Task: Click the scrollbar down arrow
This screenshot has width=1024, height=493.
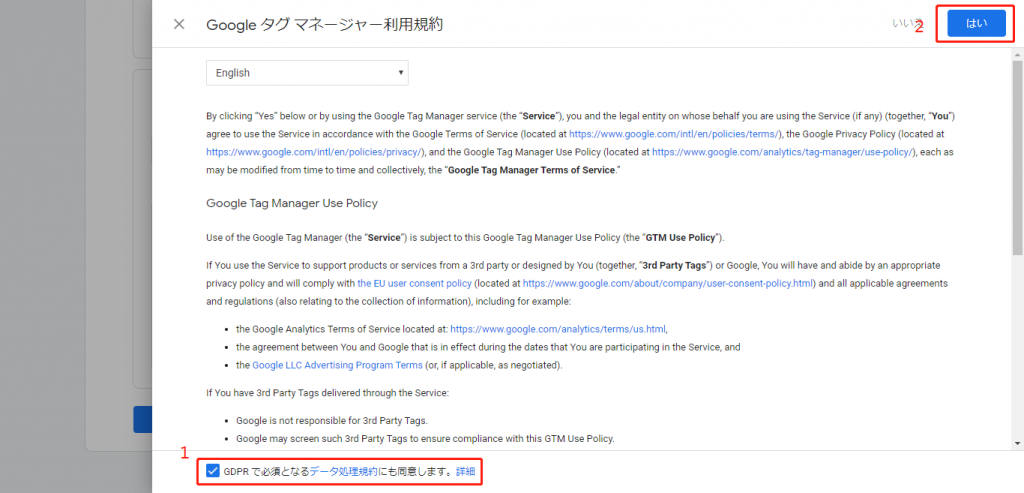Action: (1017, 443)
